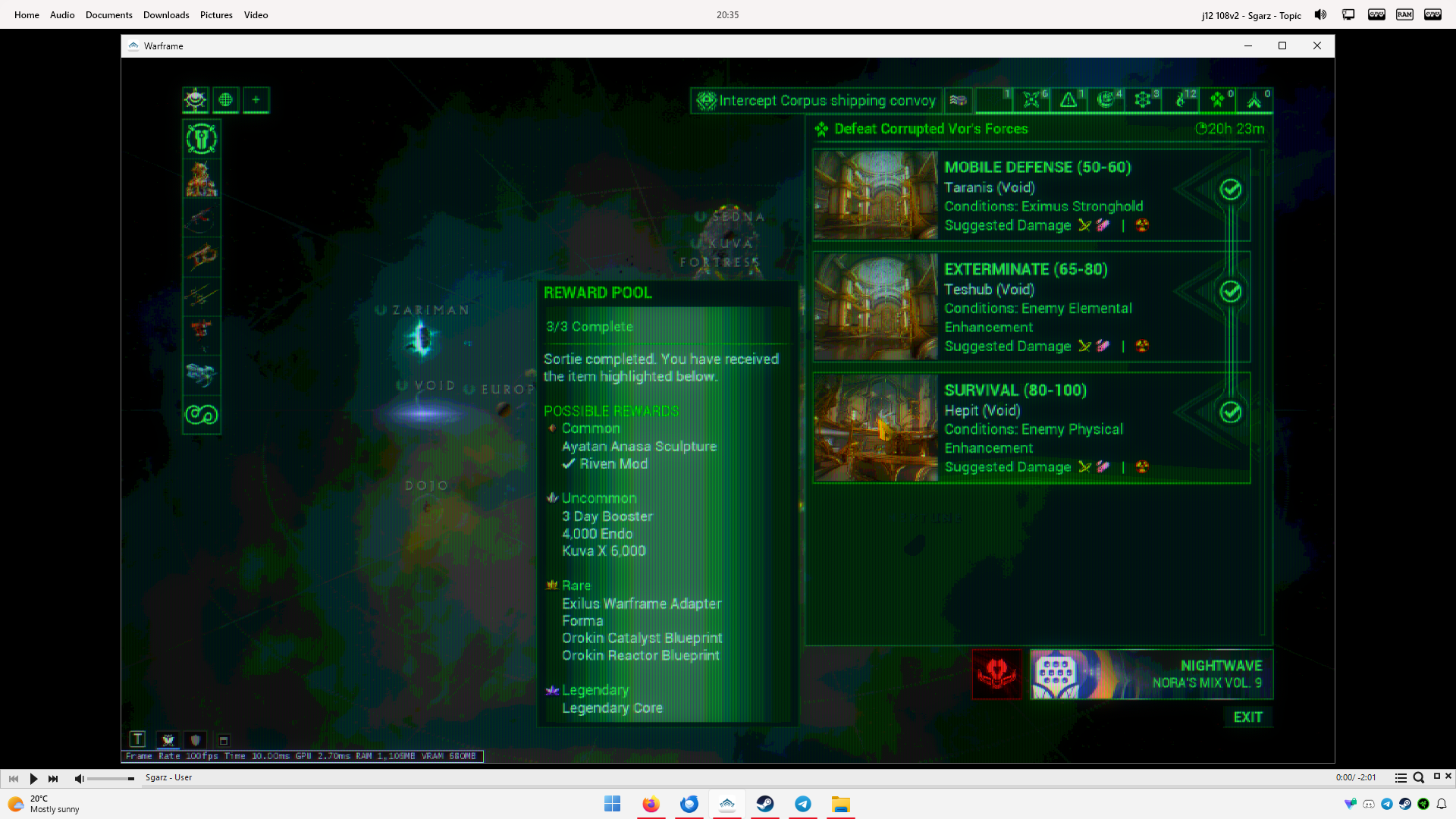This screenshot has height=819, width=1456.
Task: Open the Sortie tab showing Vor's Forces
Action: coord(1217,100)
